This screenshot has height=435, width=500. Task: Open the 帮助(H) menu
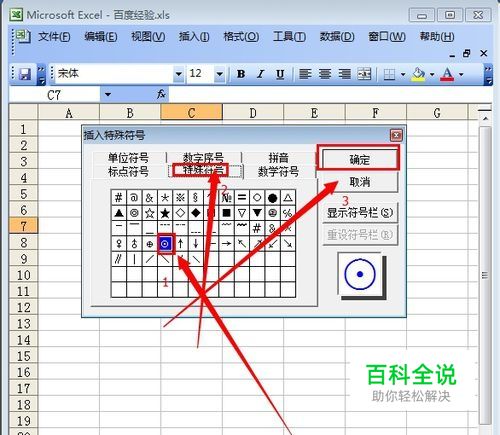437,36
